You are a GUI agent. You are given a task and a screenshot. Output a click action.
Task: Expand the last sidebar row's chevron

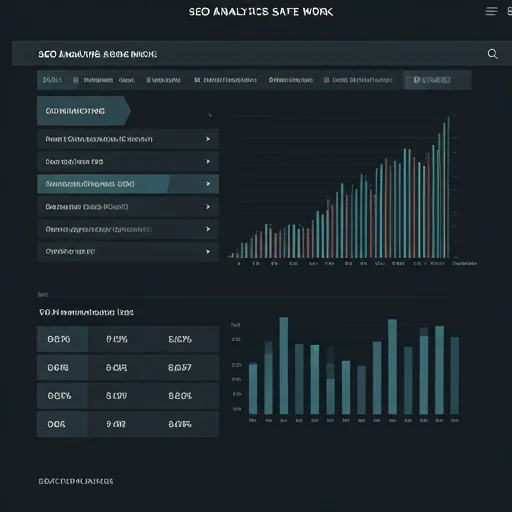tap(208, 251)
